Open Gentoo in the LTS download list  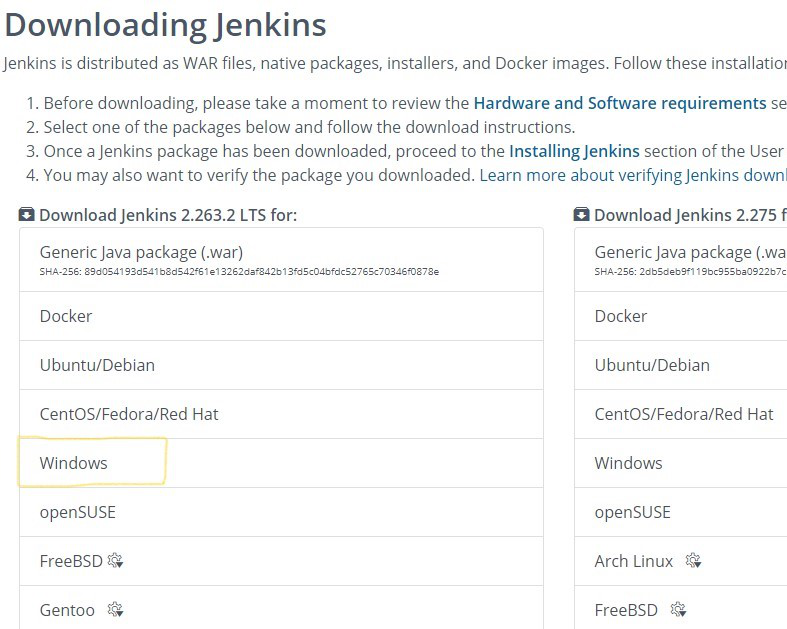pyautogui.click(x=281, y=607)
